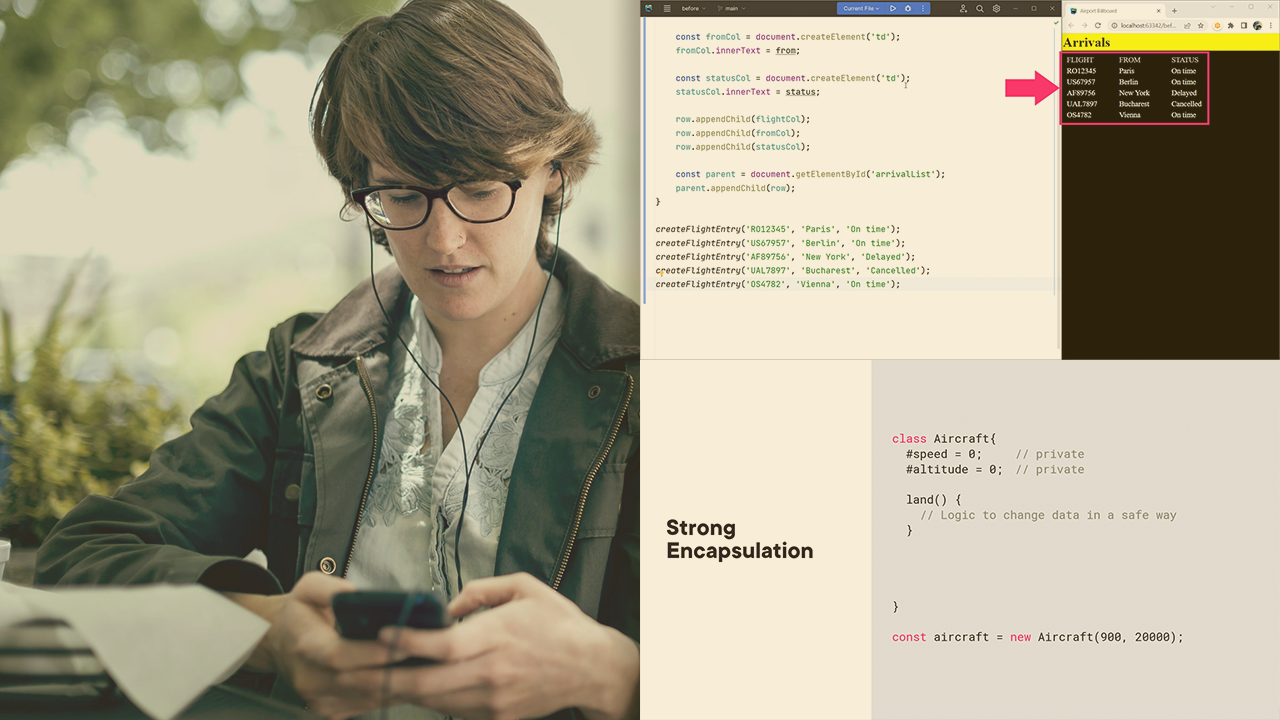Open Chrome's side panel icon
The image size is (1280, 720).
[x=1244, y=25]
